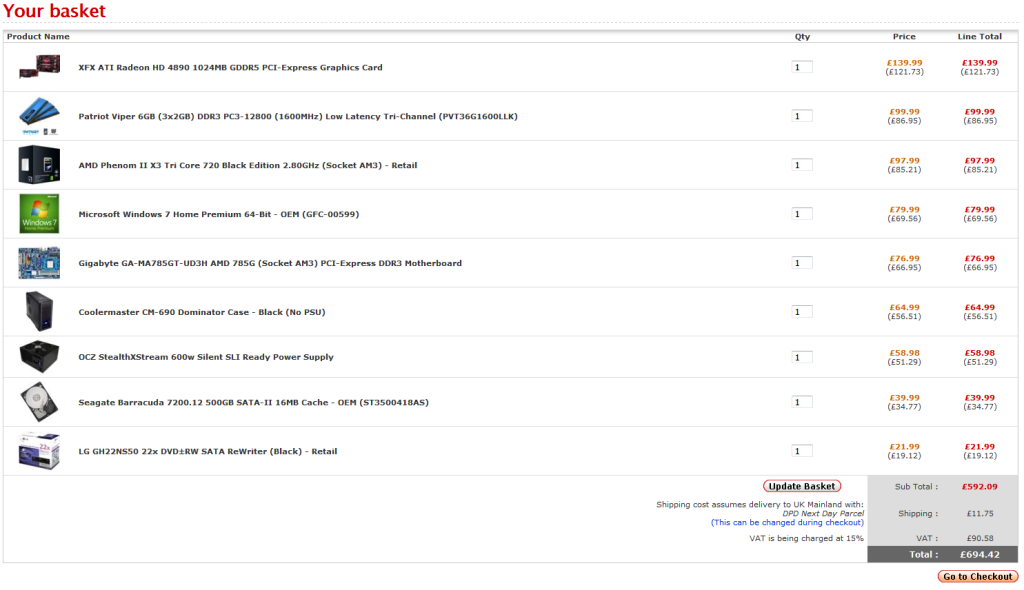Image resolution: width=1024 pixels, height=590 pixels.
Task: Click AMD Phenom II X3 720 product name
Action: pyautogui.click(x=248, y=165)
